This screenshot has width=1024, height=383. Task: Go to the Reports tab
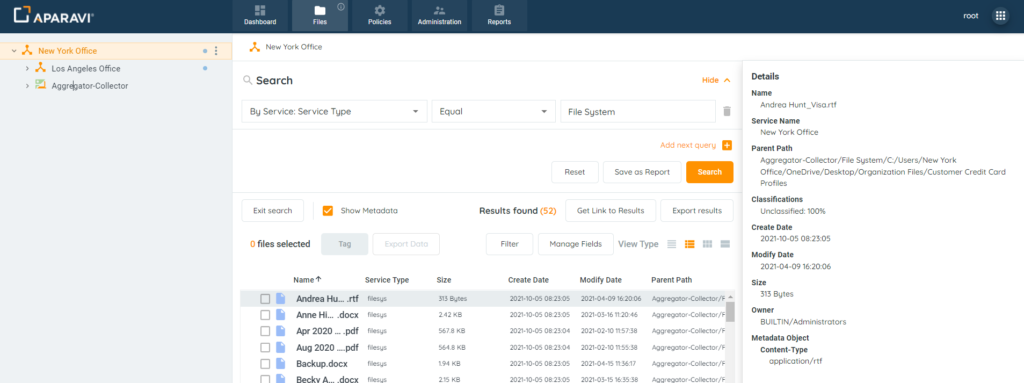tap(499, 16)
